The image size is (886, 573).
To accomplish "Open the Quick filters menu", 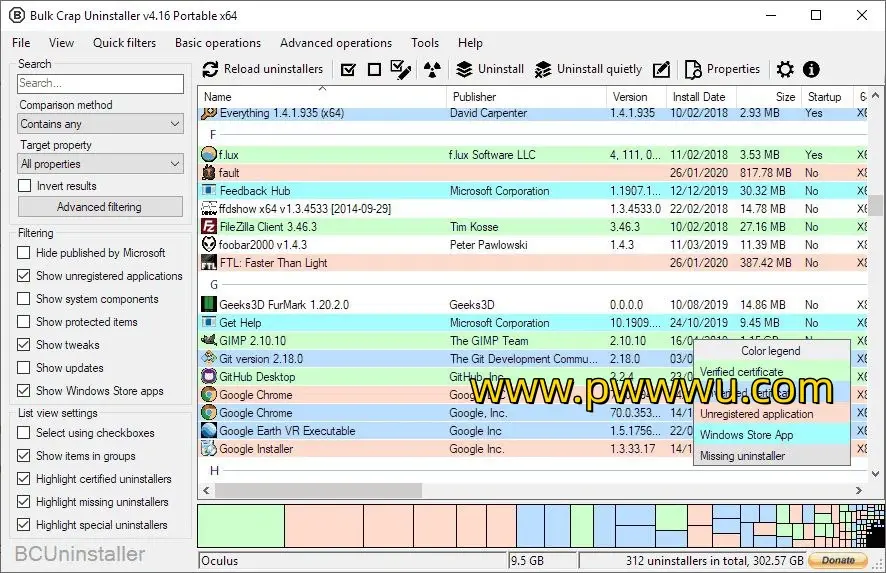I will [124, 43].
